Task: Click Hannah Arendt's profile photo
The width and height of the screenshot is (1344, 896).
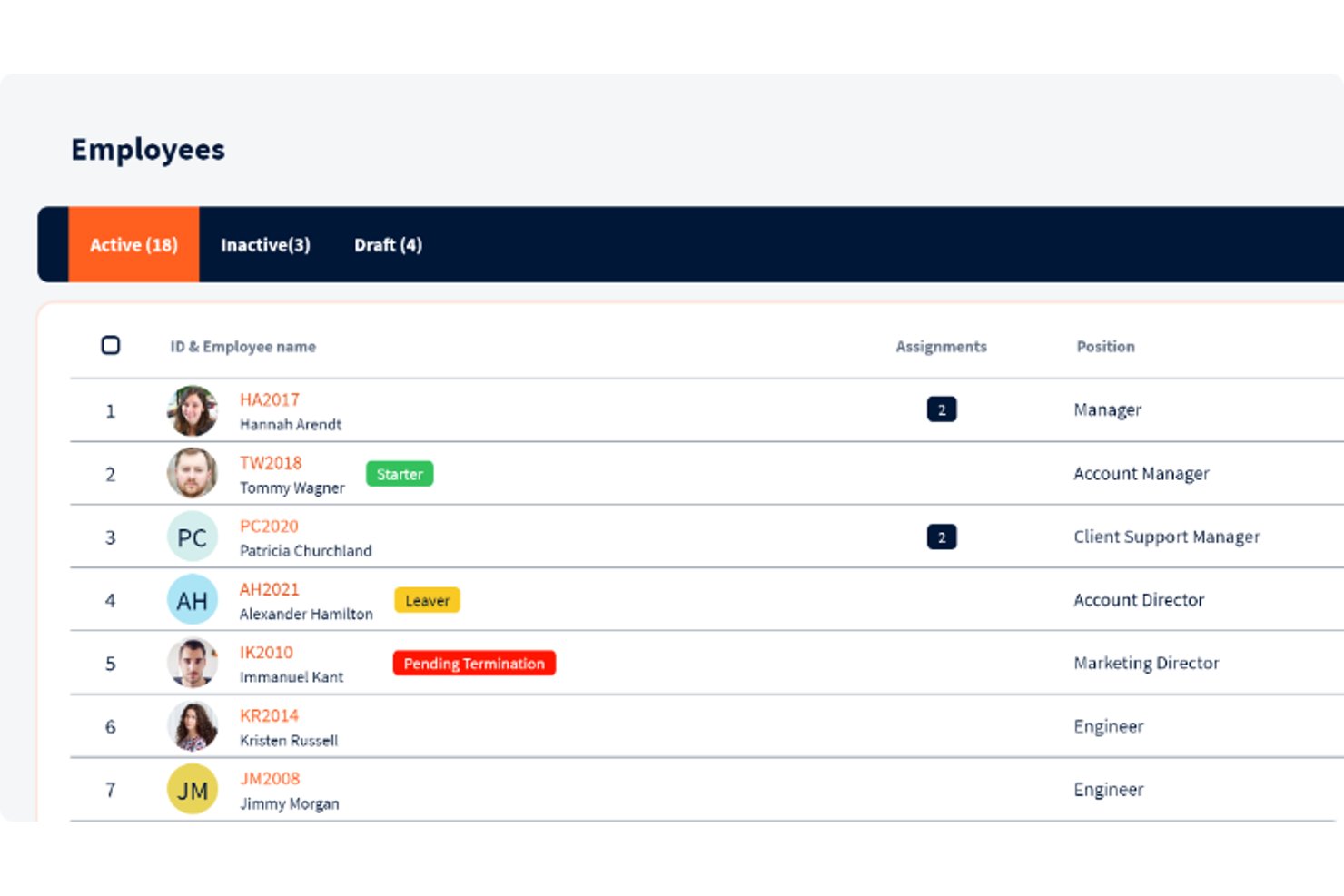Action: point(193,410)
